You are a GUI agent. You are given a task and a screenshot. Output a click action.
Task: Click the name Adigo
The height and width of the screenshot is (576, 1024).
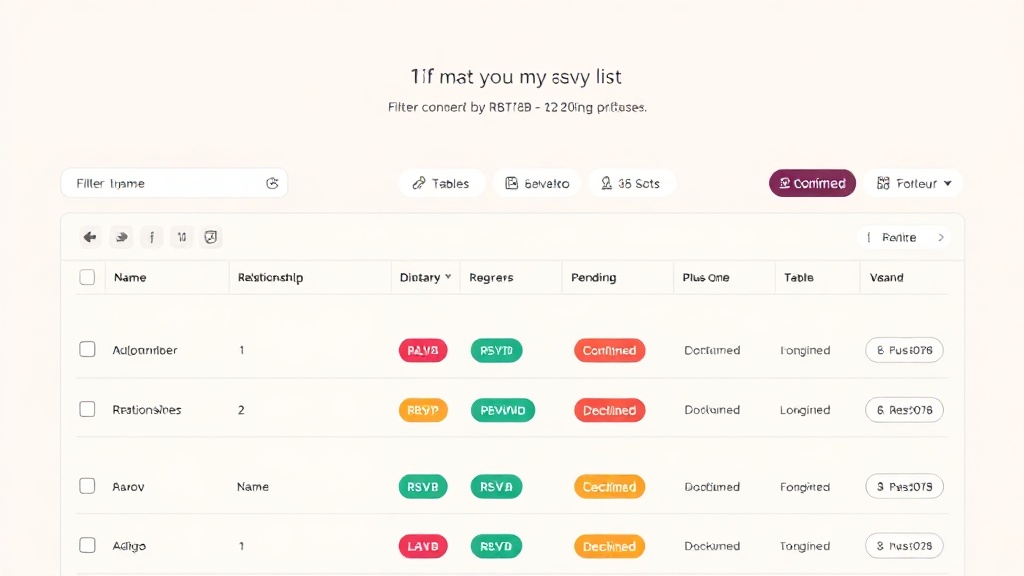(x=129, y=546)
